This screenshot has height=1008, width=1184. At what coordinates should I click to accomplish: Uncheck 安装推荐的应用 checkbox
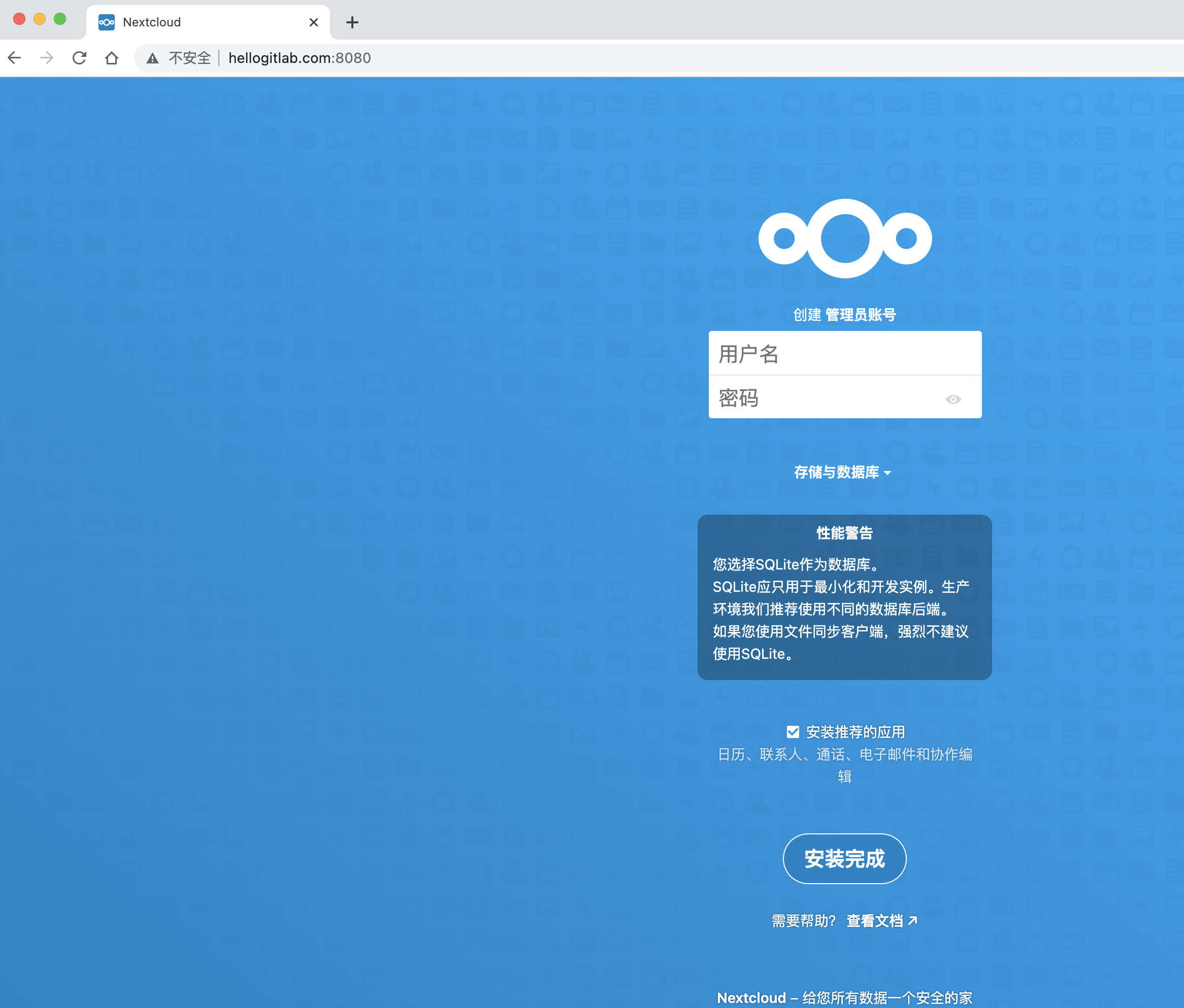[793, 732]
